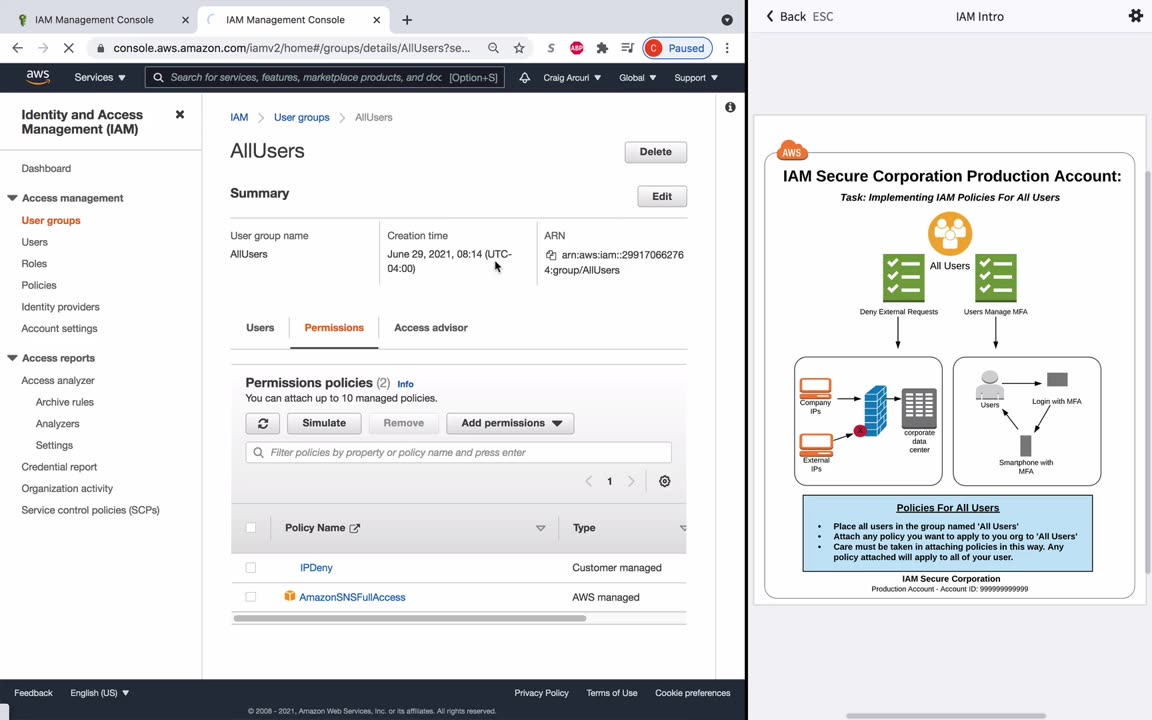The image size is (1152, 720).
Task: Switch to the Users tab
Action: [x=260, y=328]
